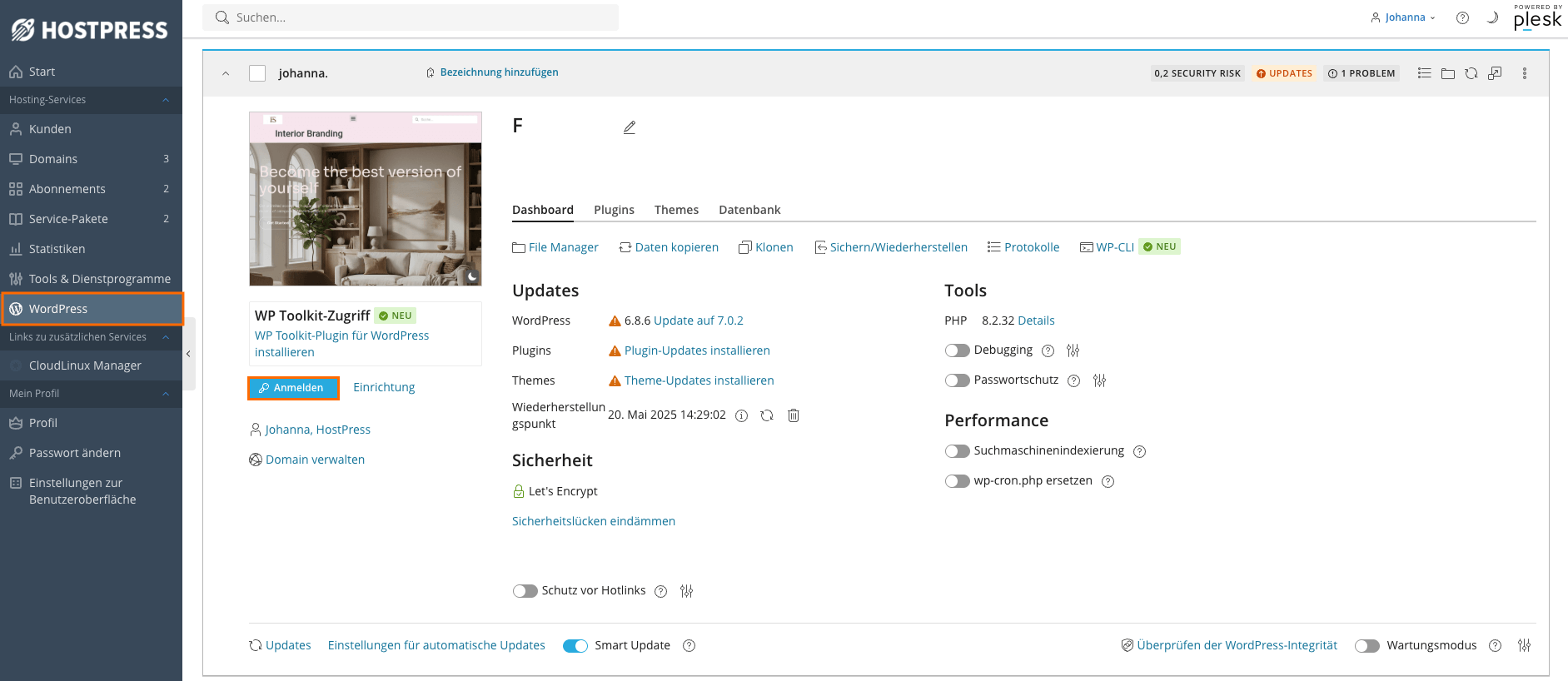
Task: Open the Einrichtung link
Action: pyautogui.click(x=384, y=387)
